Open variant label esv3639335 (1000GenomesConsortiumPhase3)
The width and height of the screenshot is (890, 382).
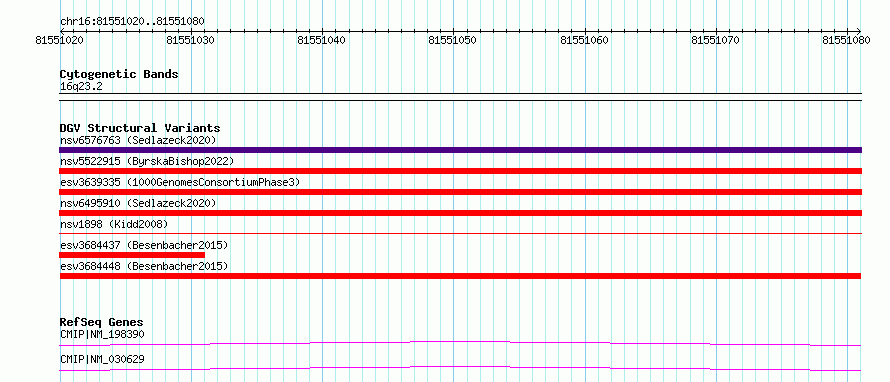[x=180, y=182]
